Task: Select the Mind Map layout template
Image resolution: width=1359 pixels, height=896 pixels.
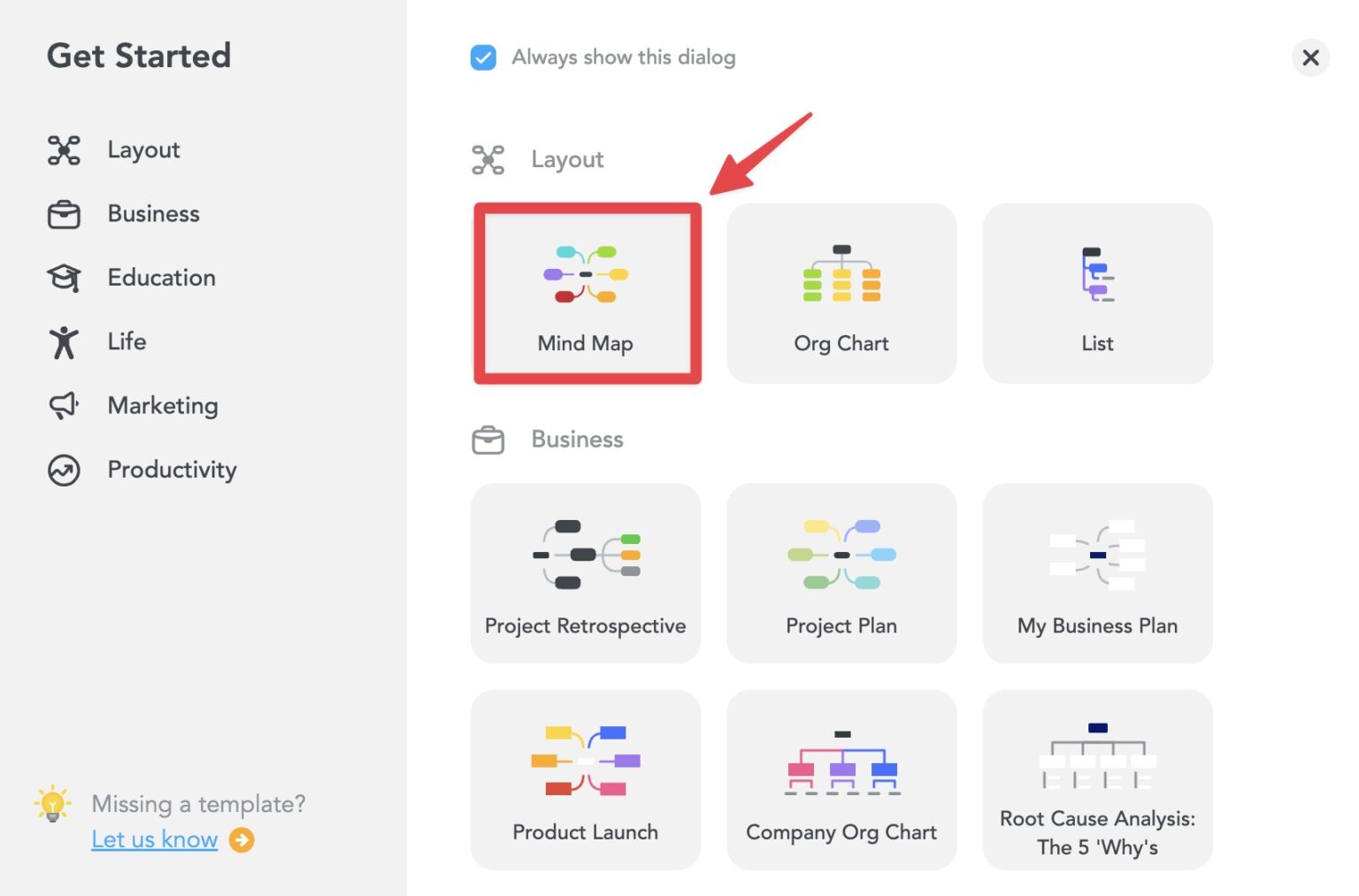Action: coord(587,294)
